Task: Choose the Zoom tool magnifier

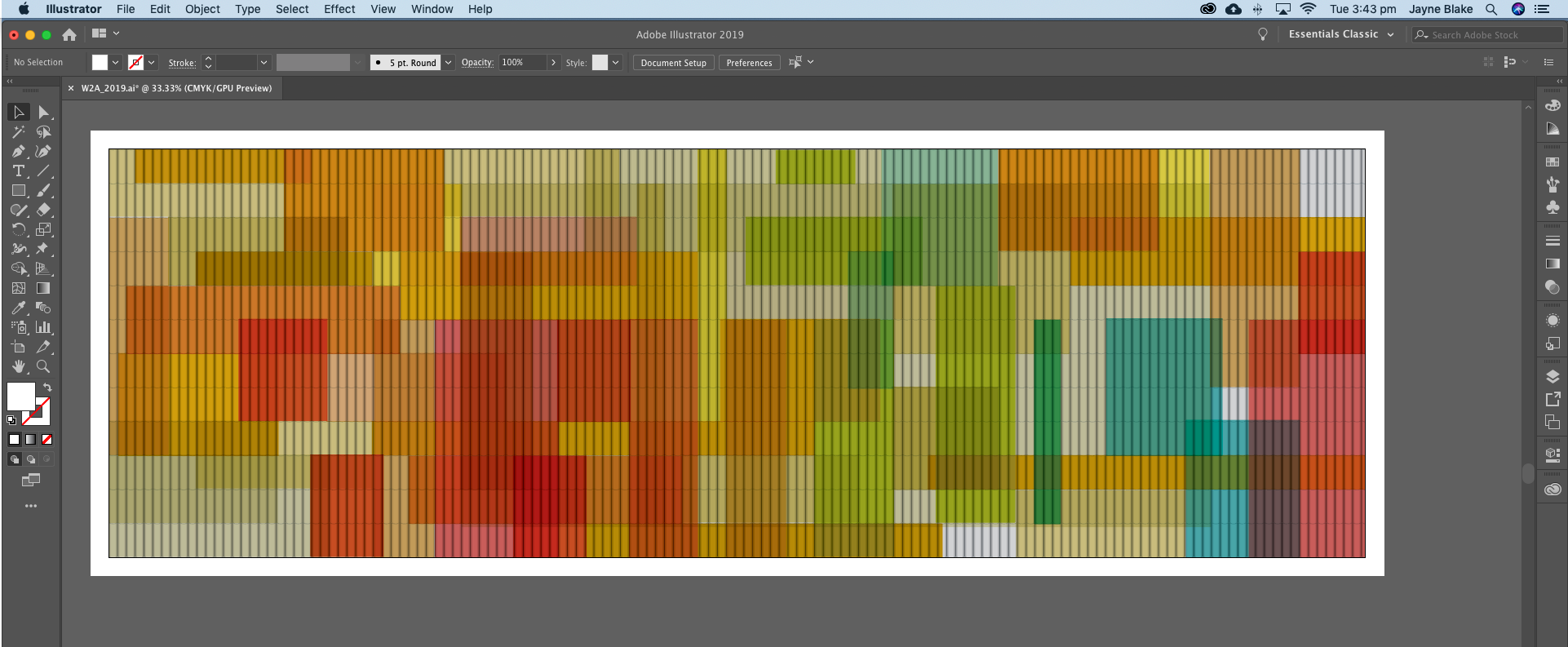Action: click(x=43, y=367)
